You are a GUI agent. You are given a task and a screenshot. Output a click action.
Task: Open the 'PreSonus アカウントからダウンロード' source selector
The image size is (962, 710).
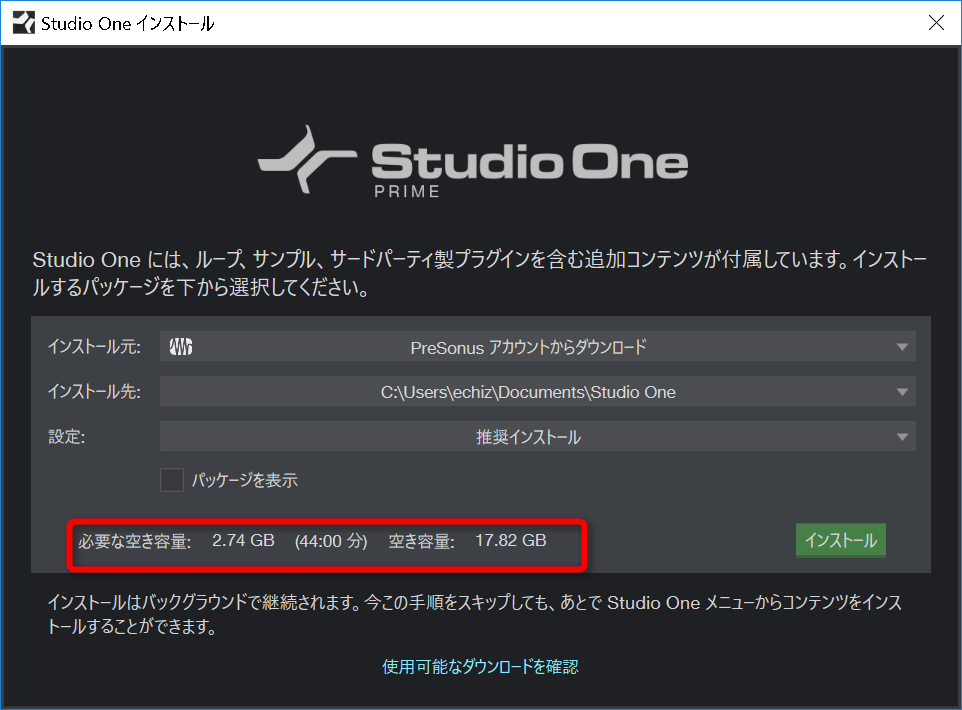coord(537,346)
